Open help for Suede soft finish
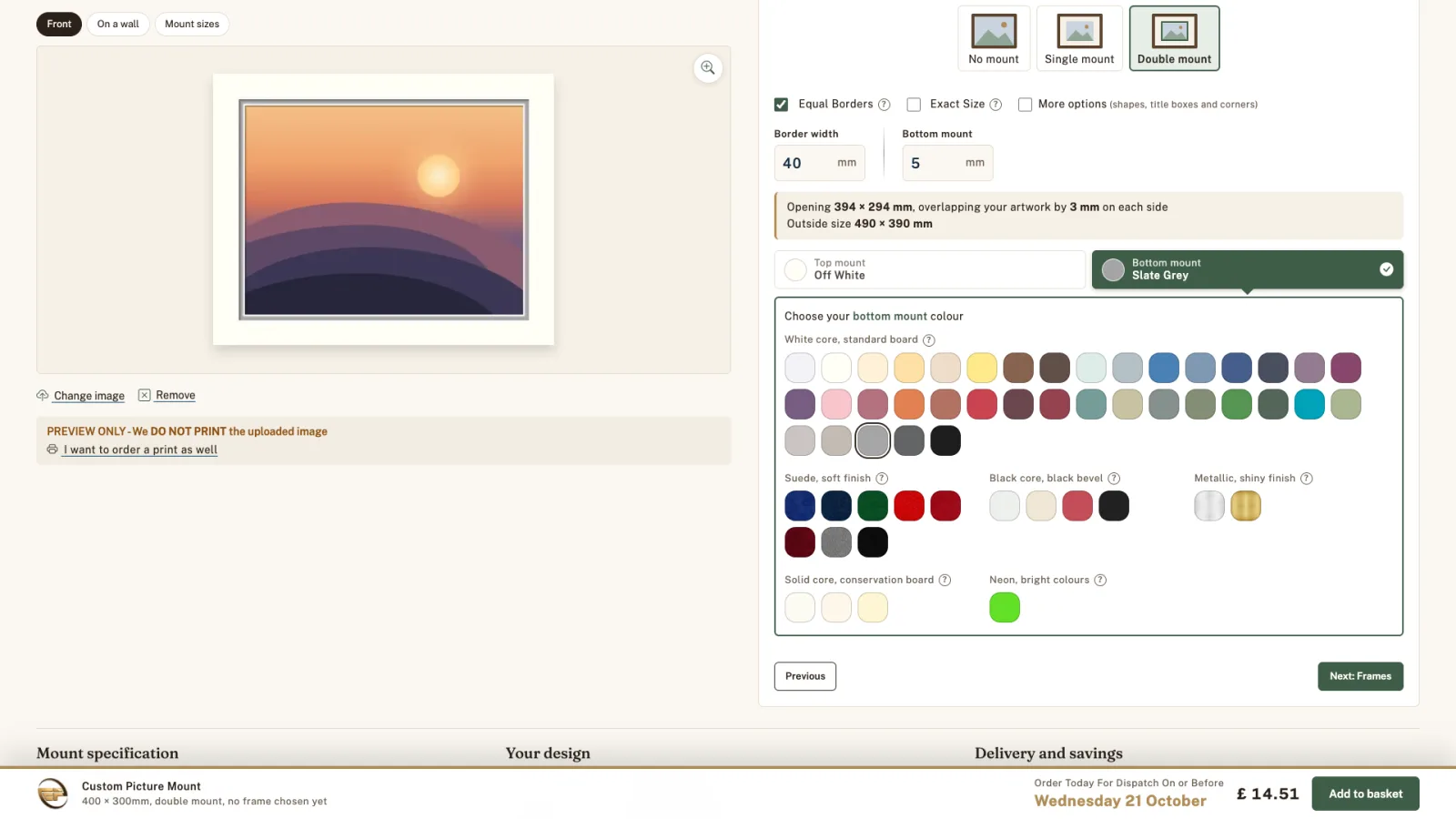1456x819 pixels. 882,479
